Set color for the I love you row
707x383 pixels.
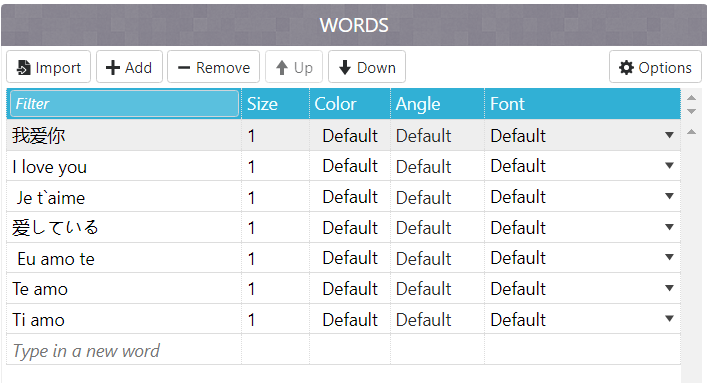coord(350,166)
